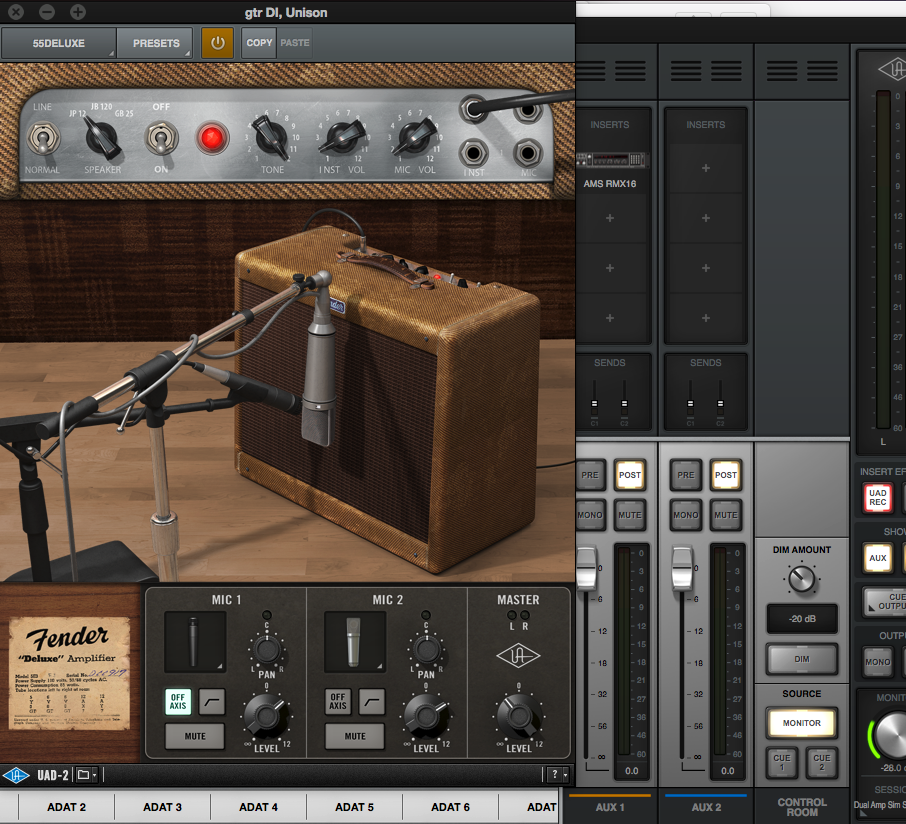The image size is (906, 824).
Task: Open the MIC 1 microphone selector
Action: click(x=195, y=643)
